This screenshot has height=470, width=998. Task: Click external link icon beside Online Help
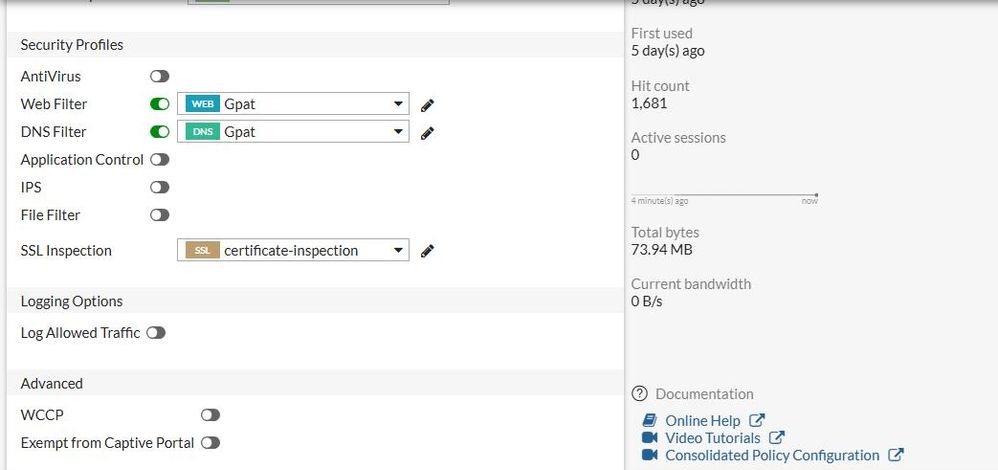tap(757, 421)
